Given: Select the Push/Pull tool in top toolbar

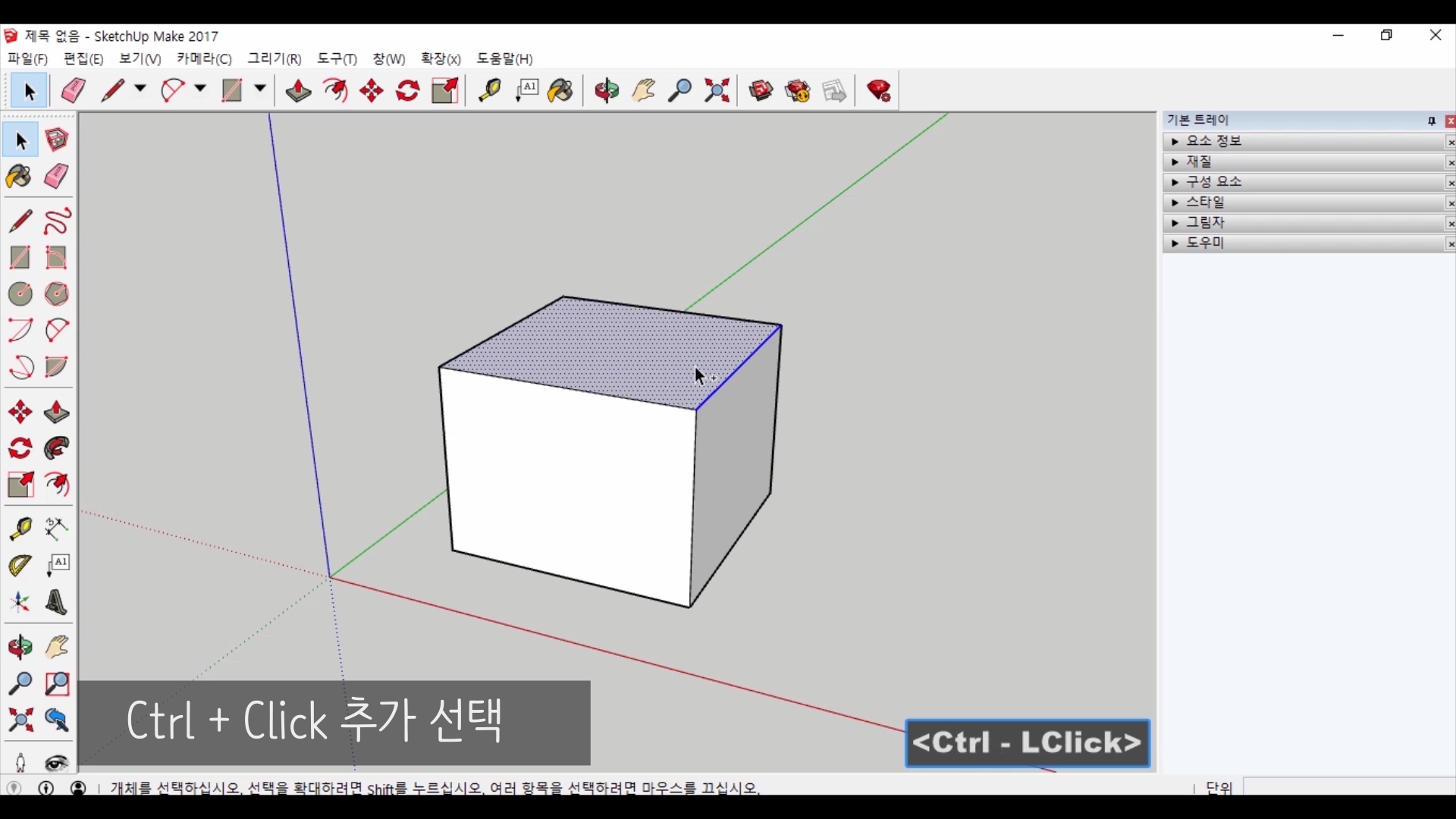Looking at the screenshot, I should tap(298, 91).
